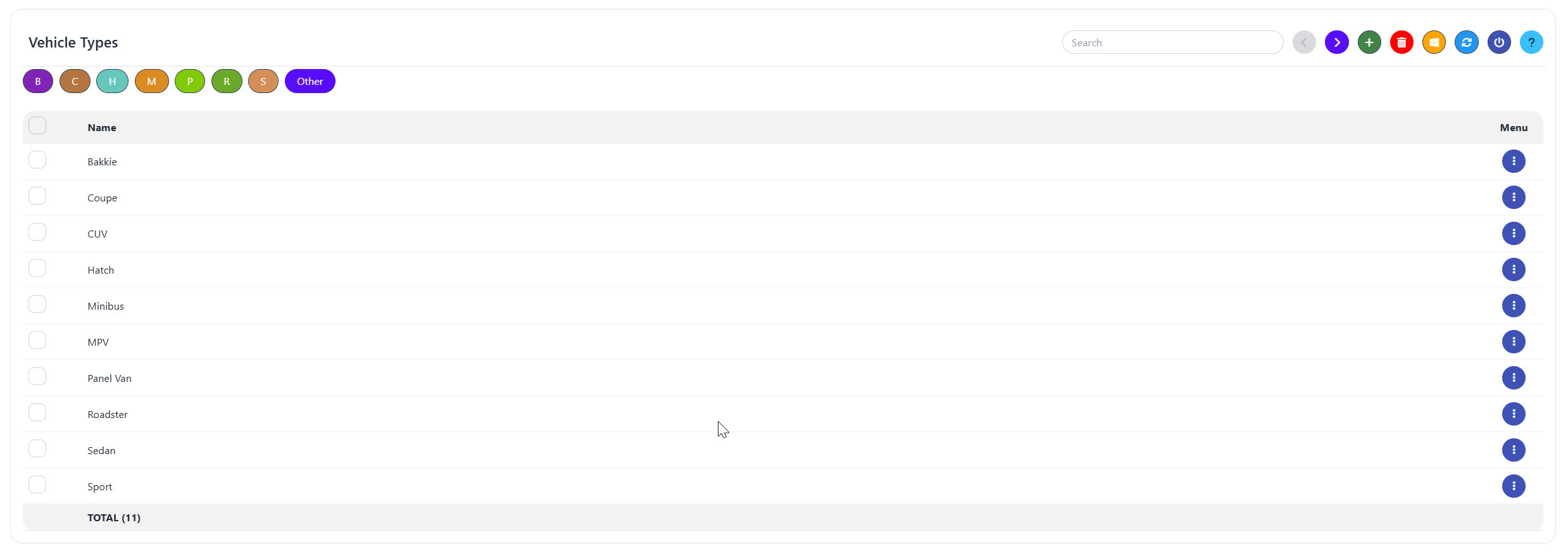This screenshot has width=1568, height=551.
Task: Select the Minibus row checkbox
Action: click(37, 304)
